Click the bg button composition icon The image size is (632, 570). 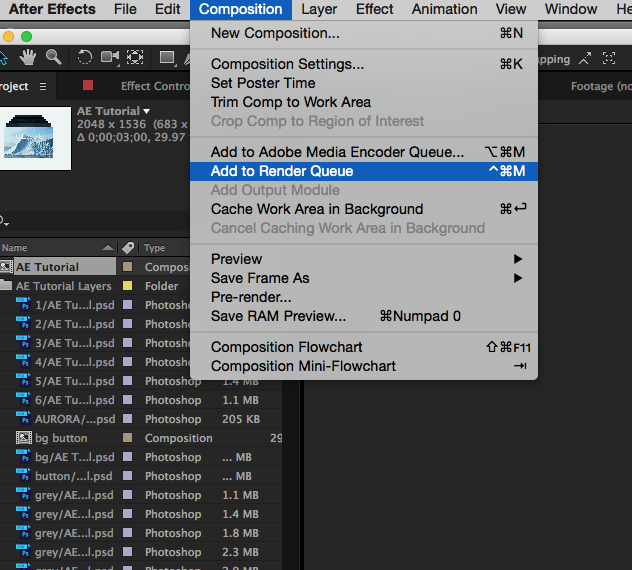click(23, 438)
